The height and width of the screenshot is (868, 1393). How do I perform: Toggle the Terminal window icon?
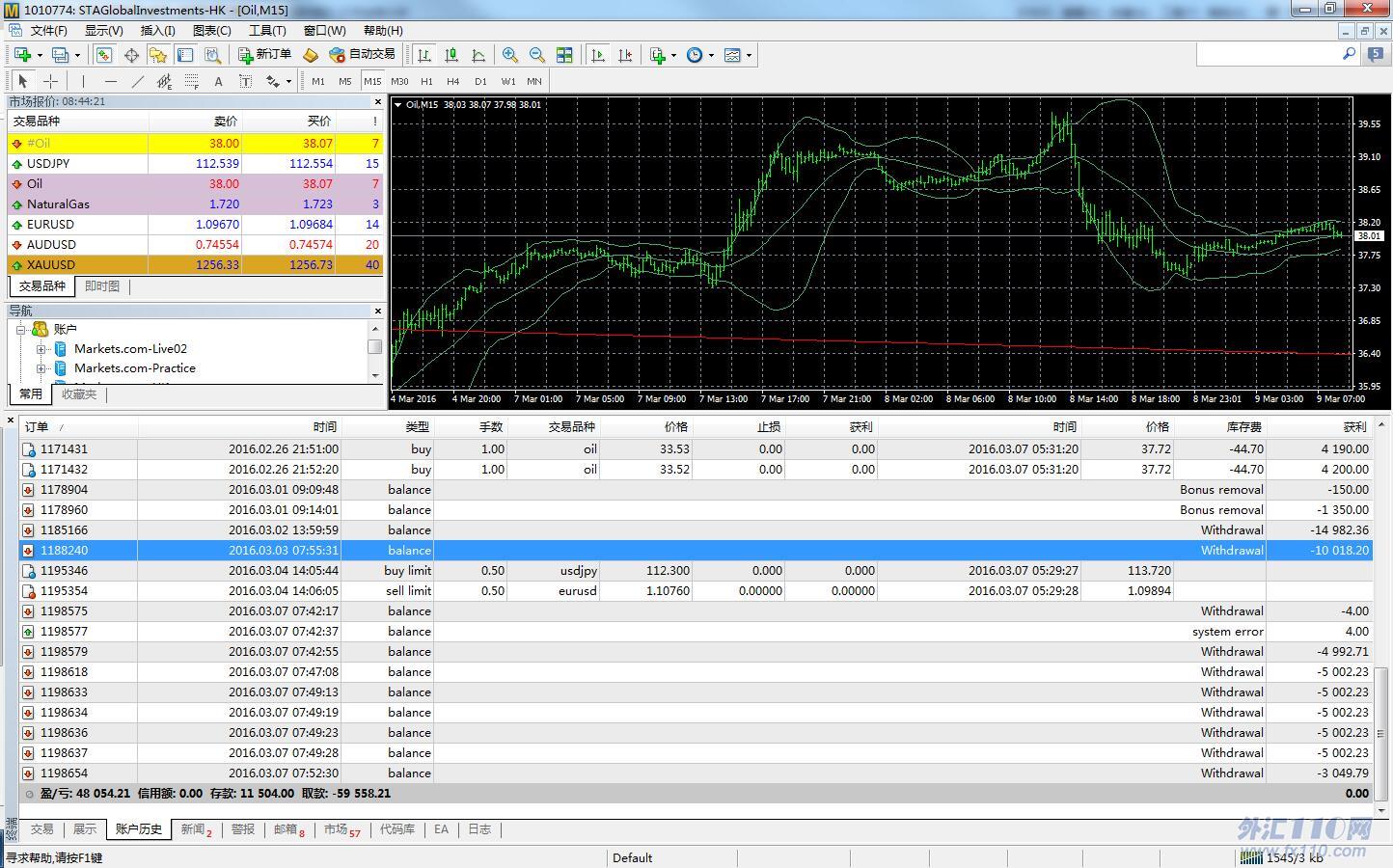click(185, 55)
